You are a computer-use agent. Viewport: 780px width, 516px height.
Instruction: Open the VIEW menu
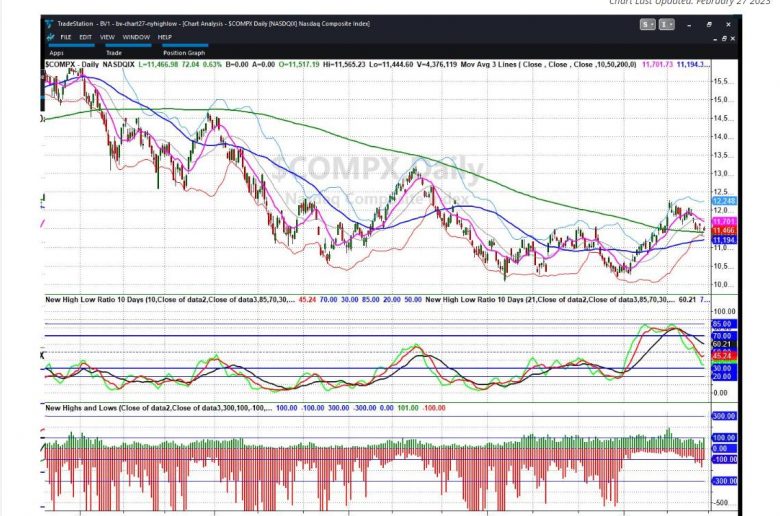(x=107, y=37)
